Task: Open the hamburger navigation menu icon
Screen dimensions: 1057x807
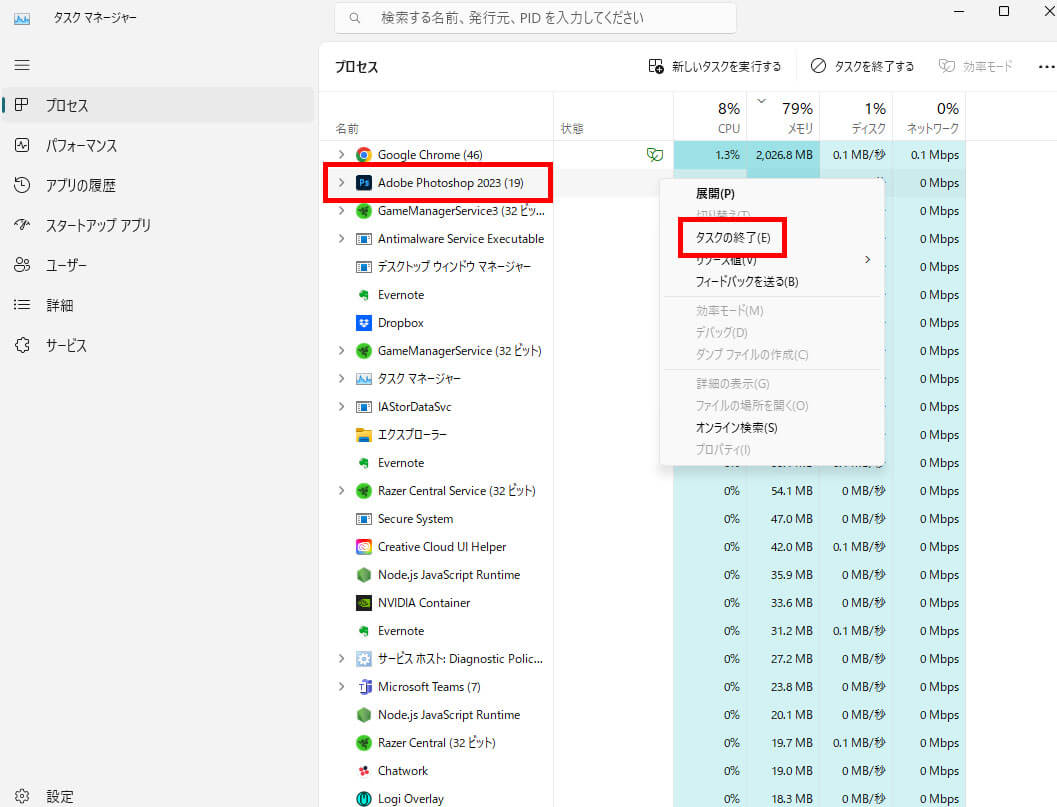Action: click(22, 65)
